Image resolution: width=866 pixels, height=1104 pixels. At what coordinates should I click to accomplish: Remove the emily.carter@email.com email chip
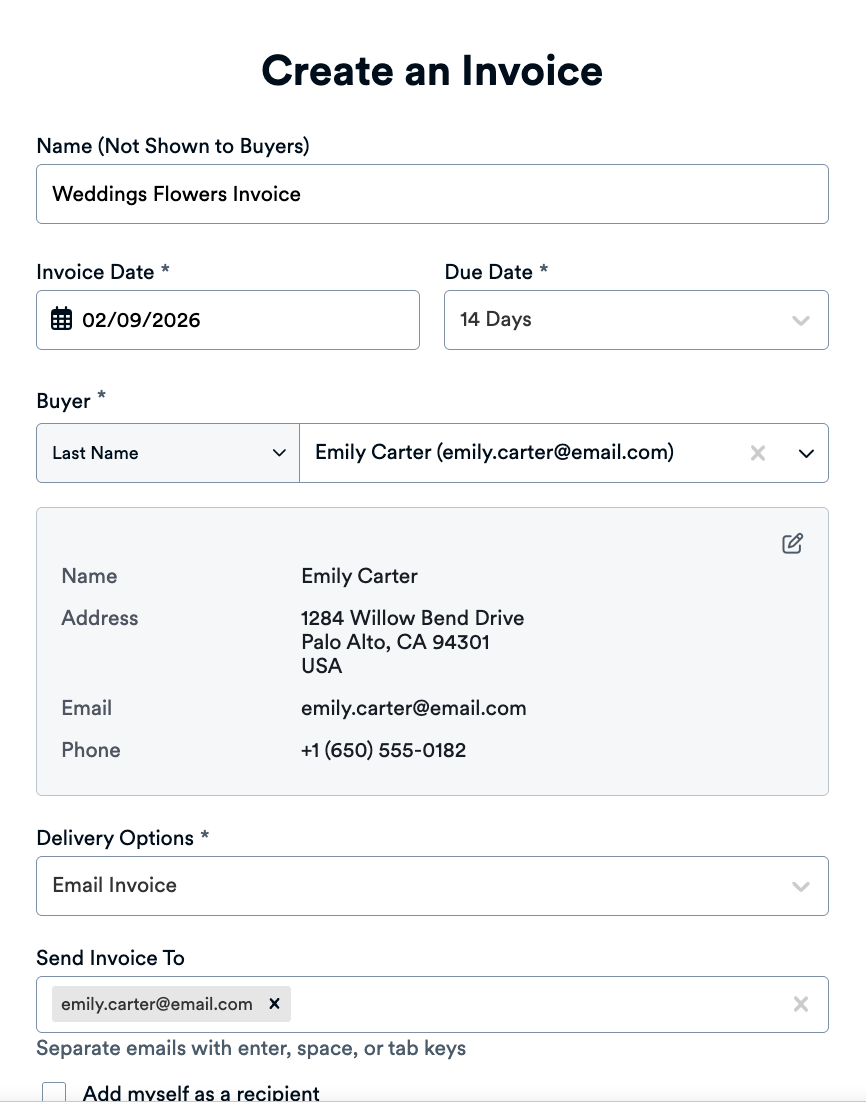[274, 1004]
